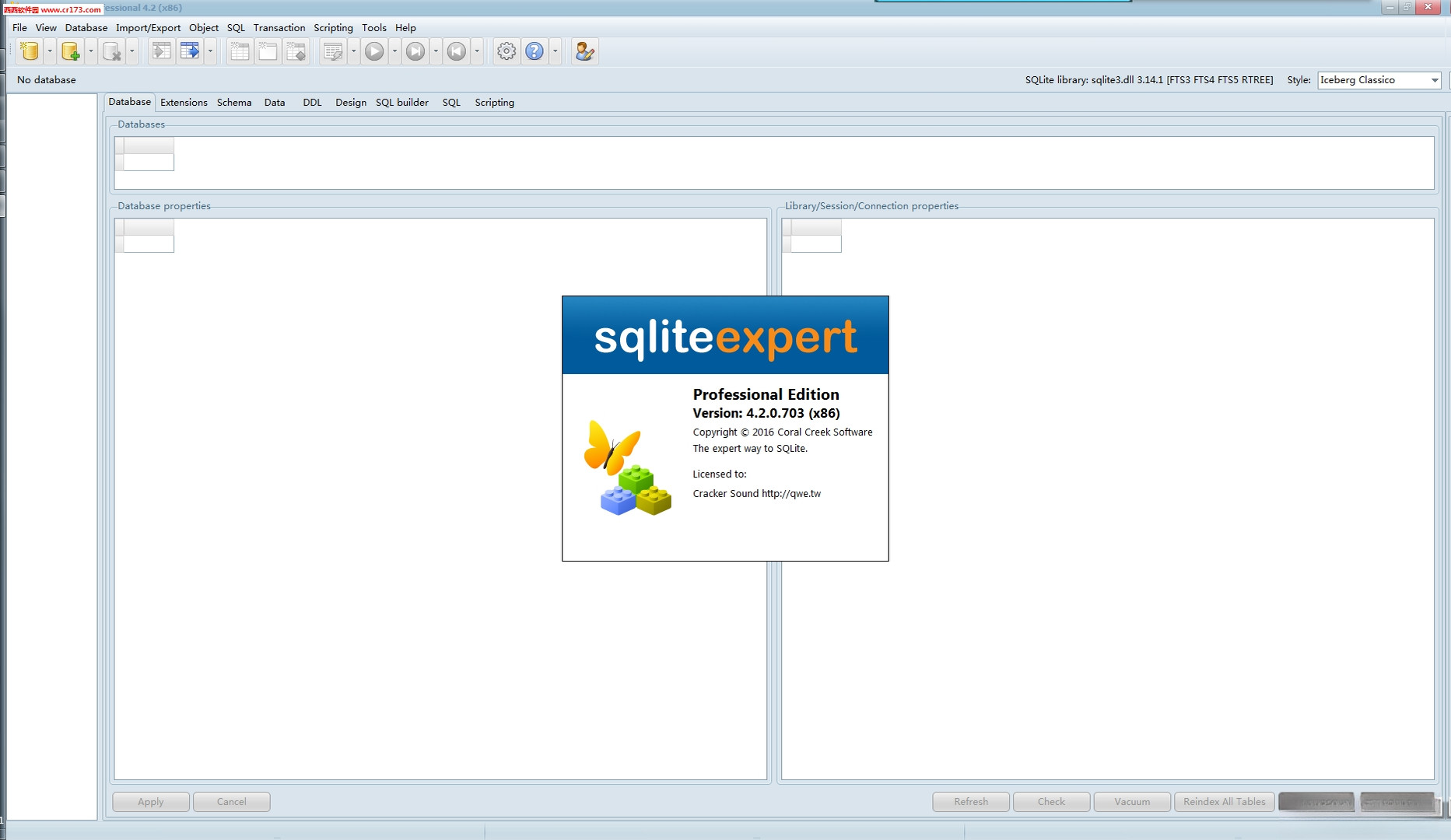Screen dimensions: 1451x840
Task: Click the Rollback Transaction skip-back icon
Action: point(457,51)
